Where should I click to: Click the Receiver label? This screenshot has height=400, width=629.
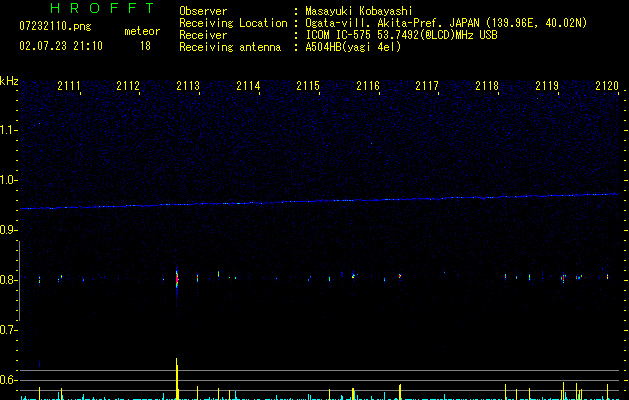point(203,35)
